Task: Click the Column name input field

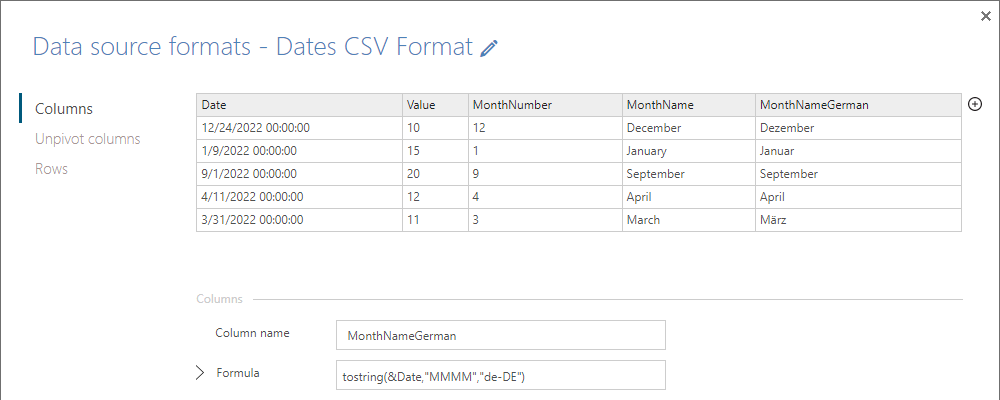Action: tap(501, 336)
